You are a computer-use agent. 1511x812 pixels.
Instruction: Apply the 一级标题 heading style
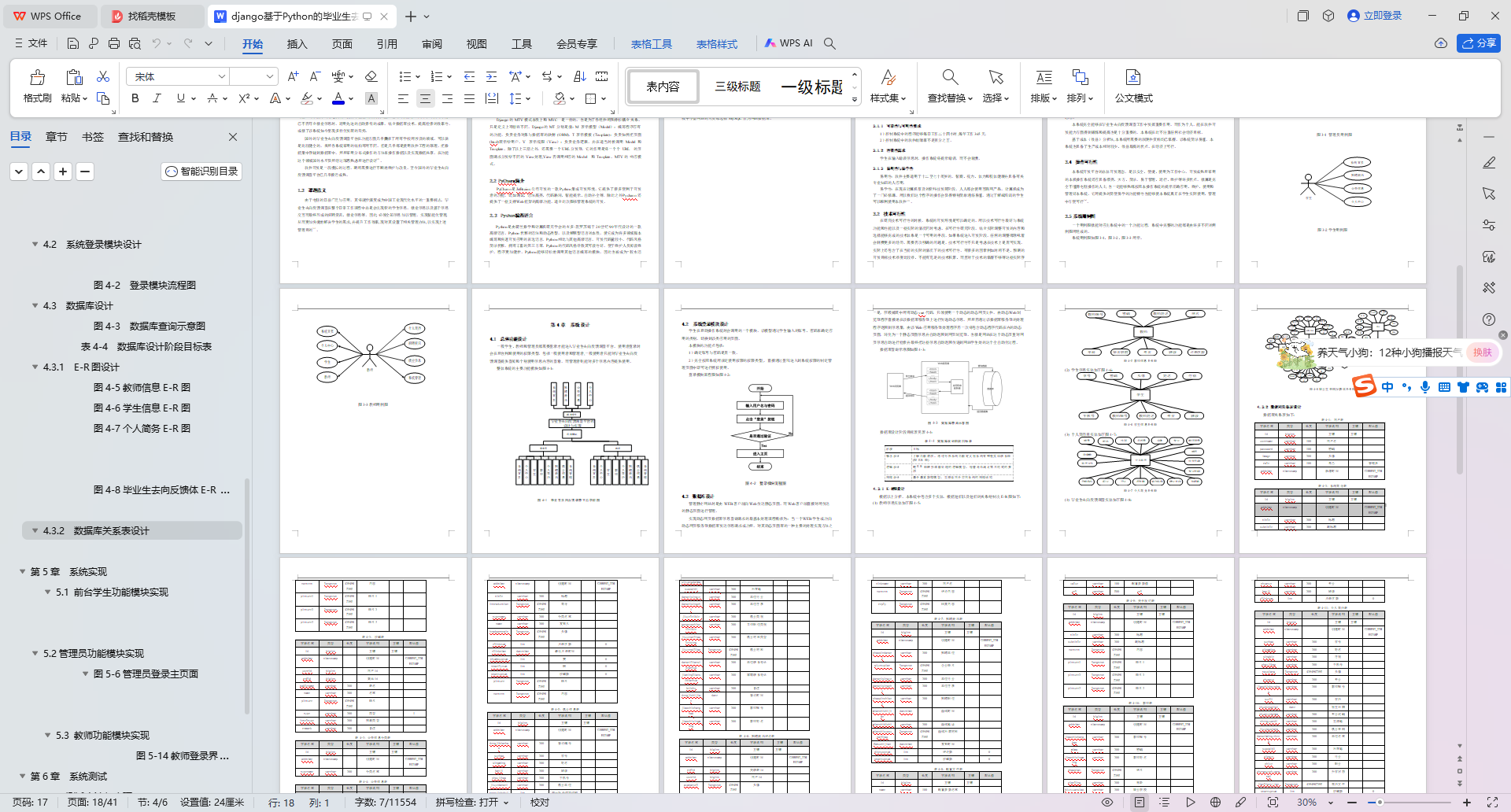[811, 87]
